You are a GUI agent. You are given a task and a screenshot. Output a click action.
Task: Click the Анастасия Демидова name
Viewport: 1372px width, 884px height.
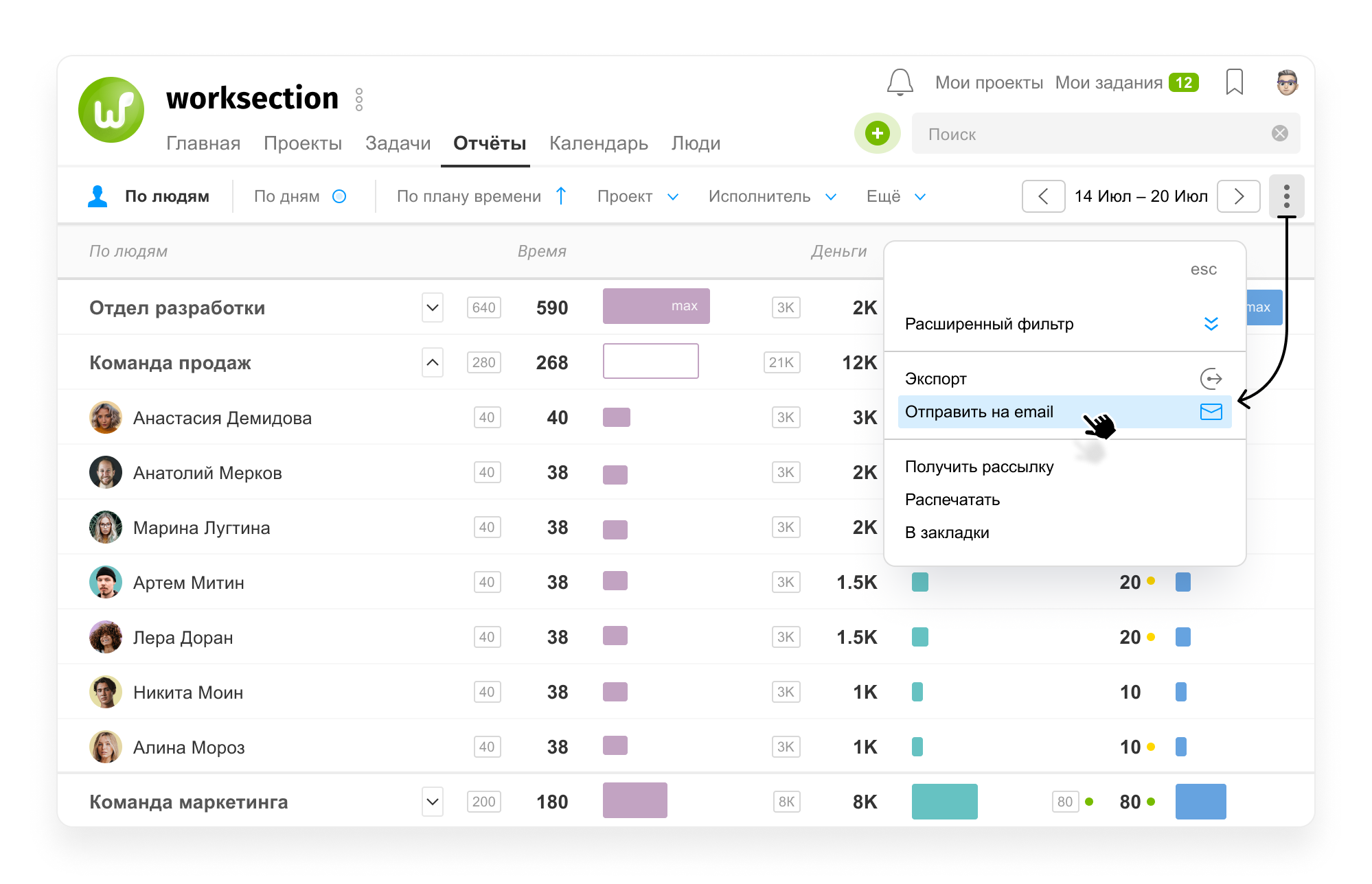222,418
